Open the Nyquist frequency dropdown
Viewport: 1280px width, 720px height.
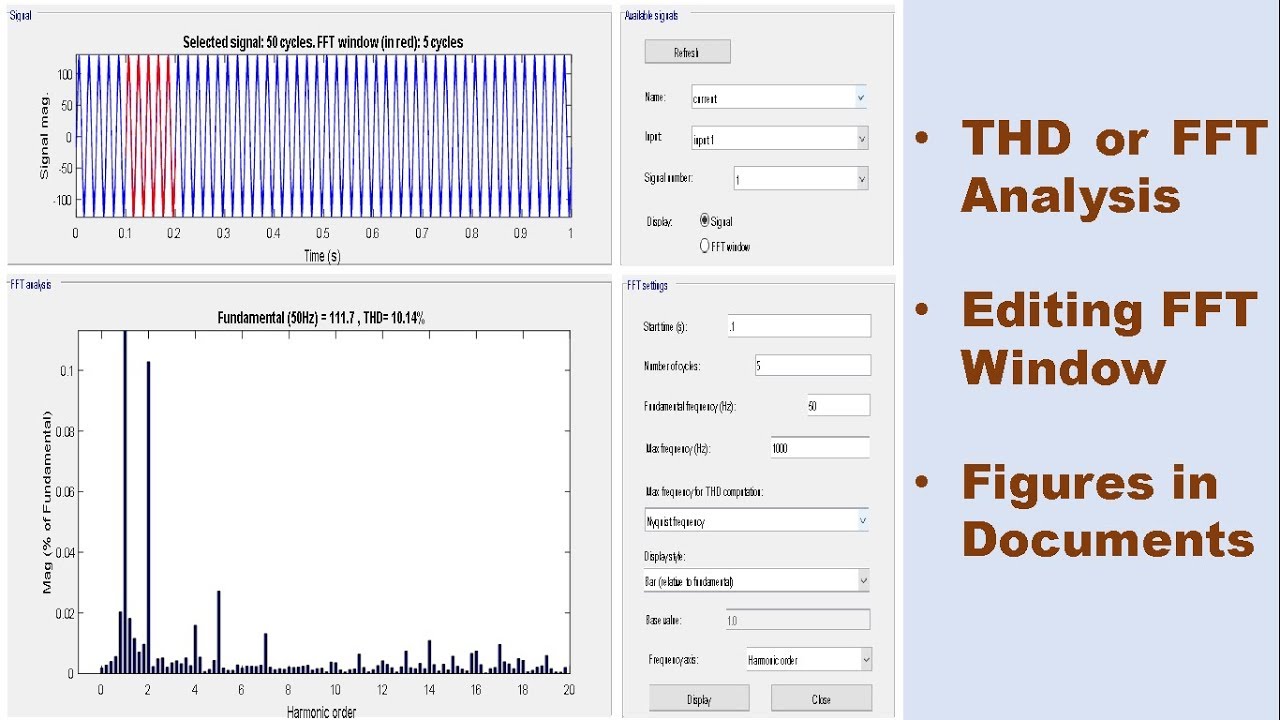coord(757,521)
